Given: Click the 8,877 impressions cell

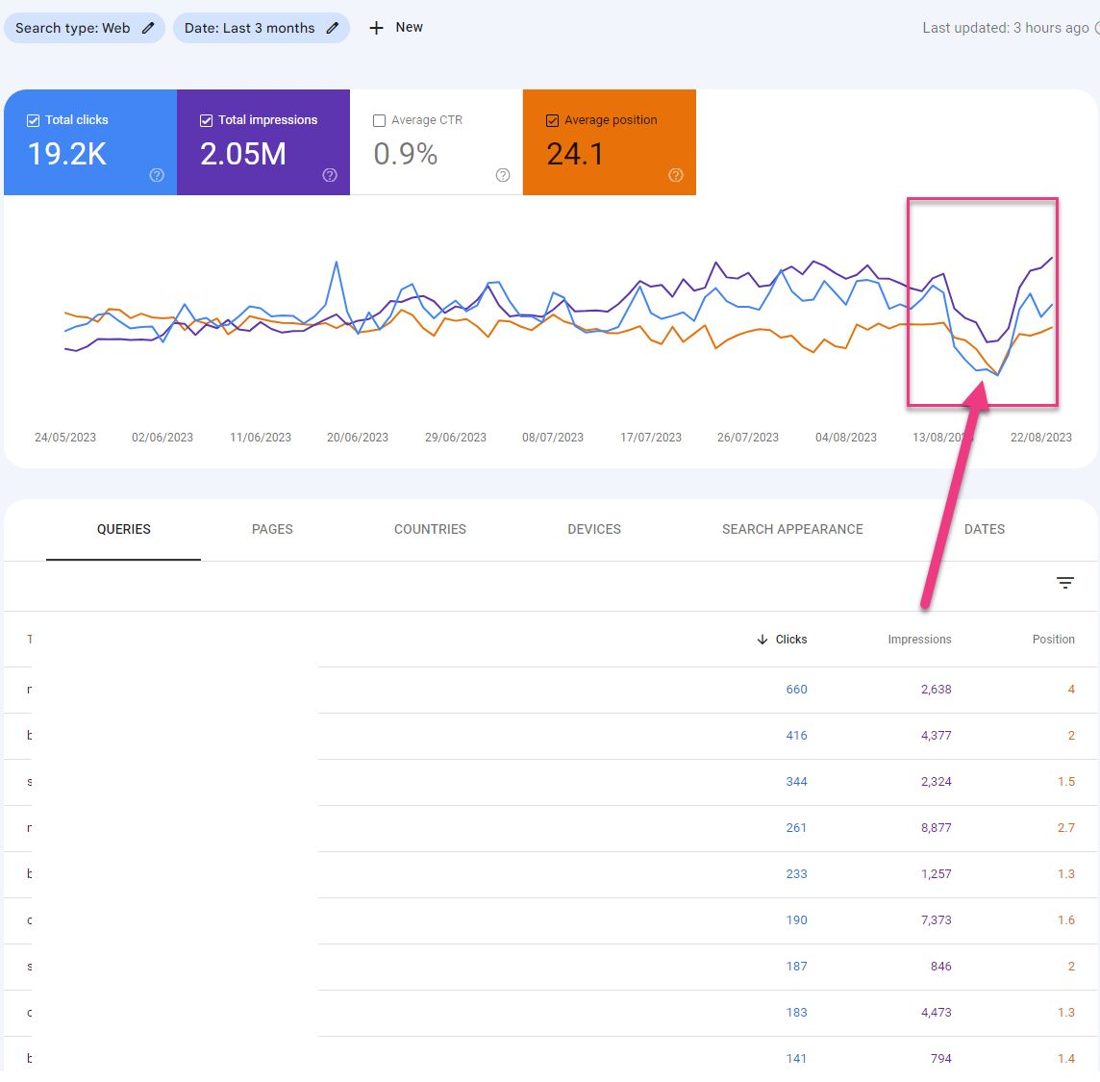Looking at the screenshot, I should [x=936, y=828].
